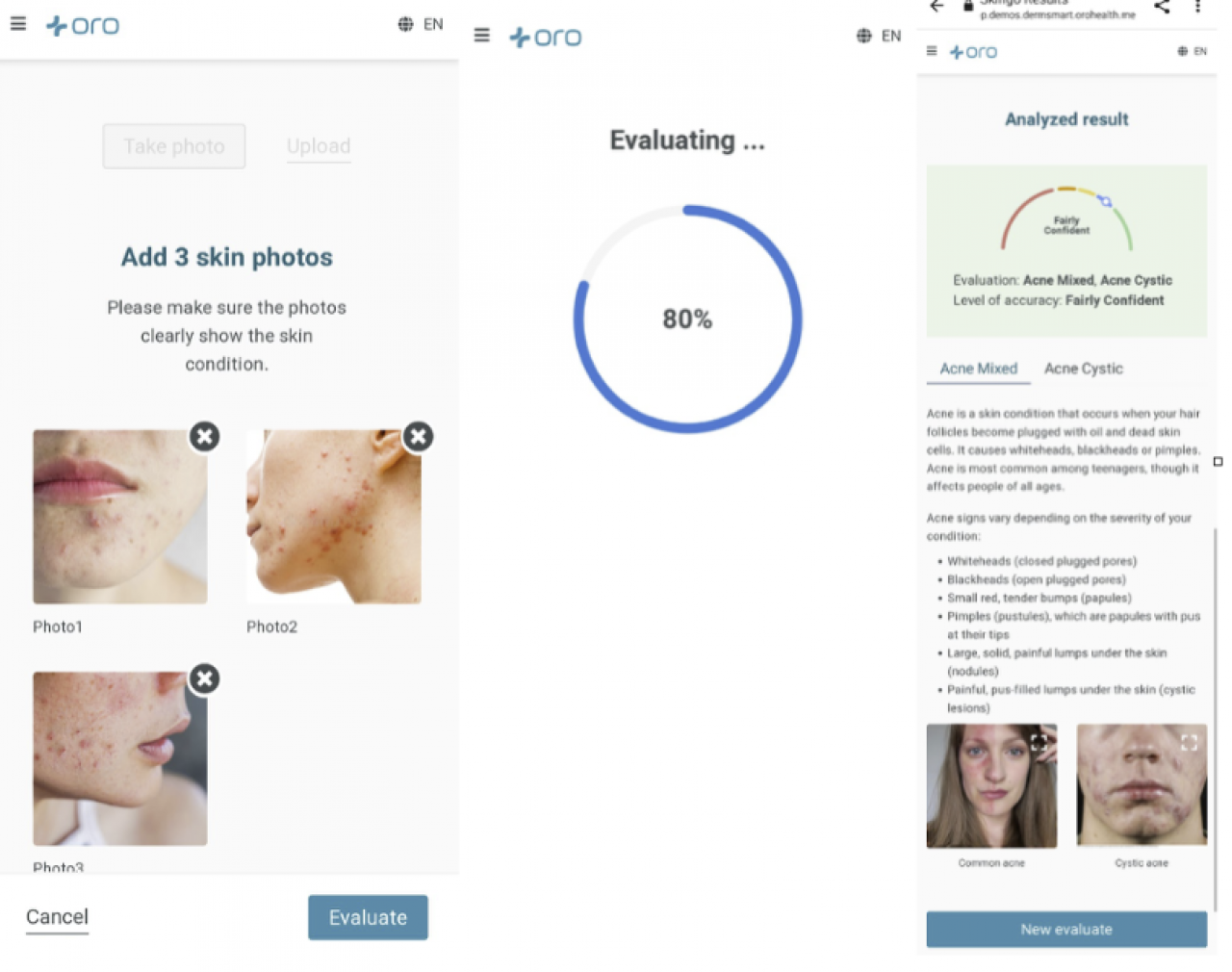Open browser three-dot overflow menu
Viewport: 1232px width, 972px height.
click(1198, 7)
